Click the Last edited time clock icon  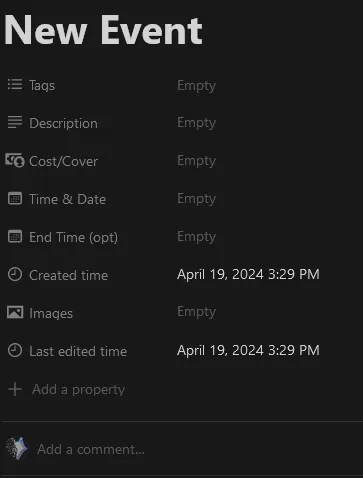click(15, 351)
